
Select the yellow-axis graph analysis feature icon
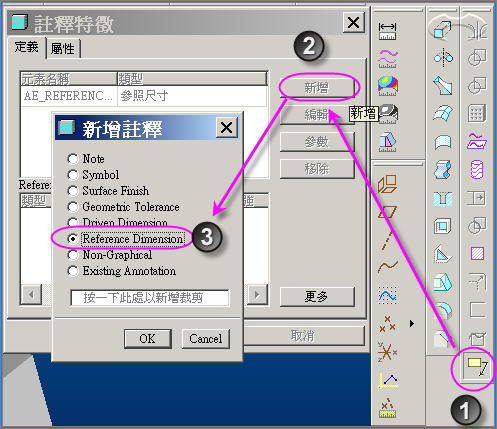coord(388,380)
